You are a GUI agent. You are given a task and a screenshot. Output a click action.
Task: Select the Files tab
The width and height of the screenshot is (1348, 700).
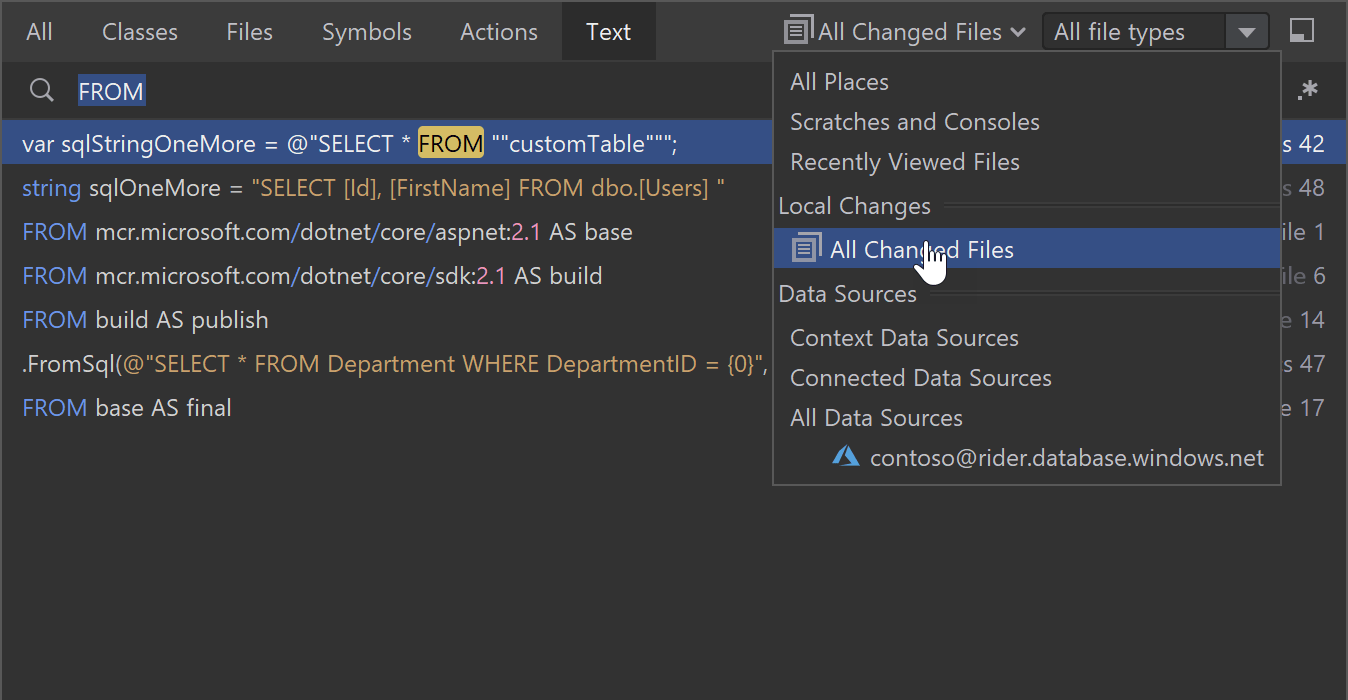250,32
